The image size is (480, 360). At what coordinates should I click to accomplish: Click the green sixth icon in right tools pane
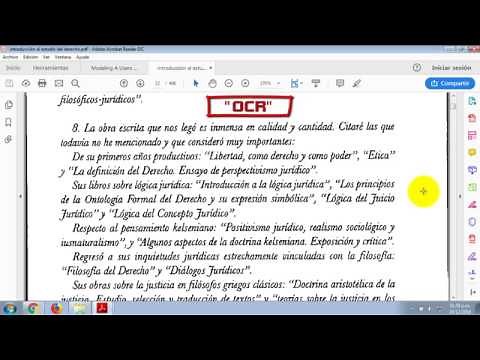coord(472,187)
